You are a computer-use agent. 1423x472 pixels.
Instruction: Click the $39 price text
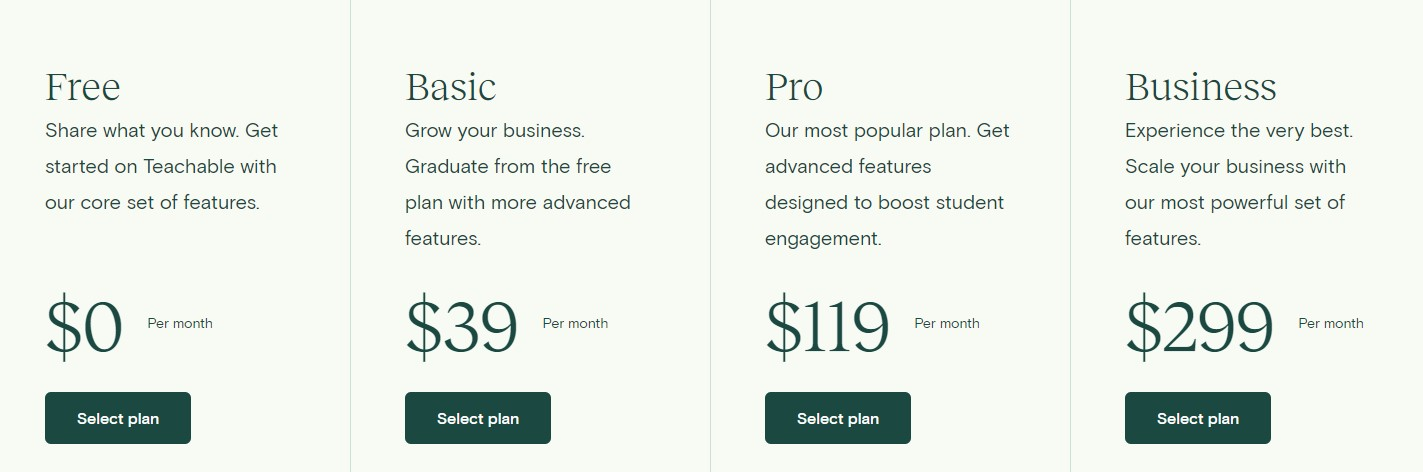point(462,328)
